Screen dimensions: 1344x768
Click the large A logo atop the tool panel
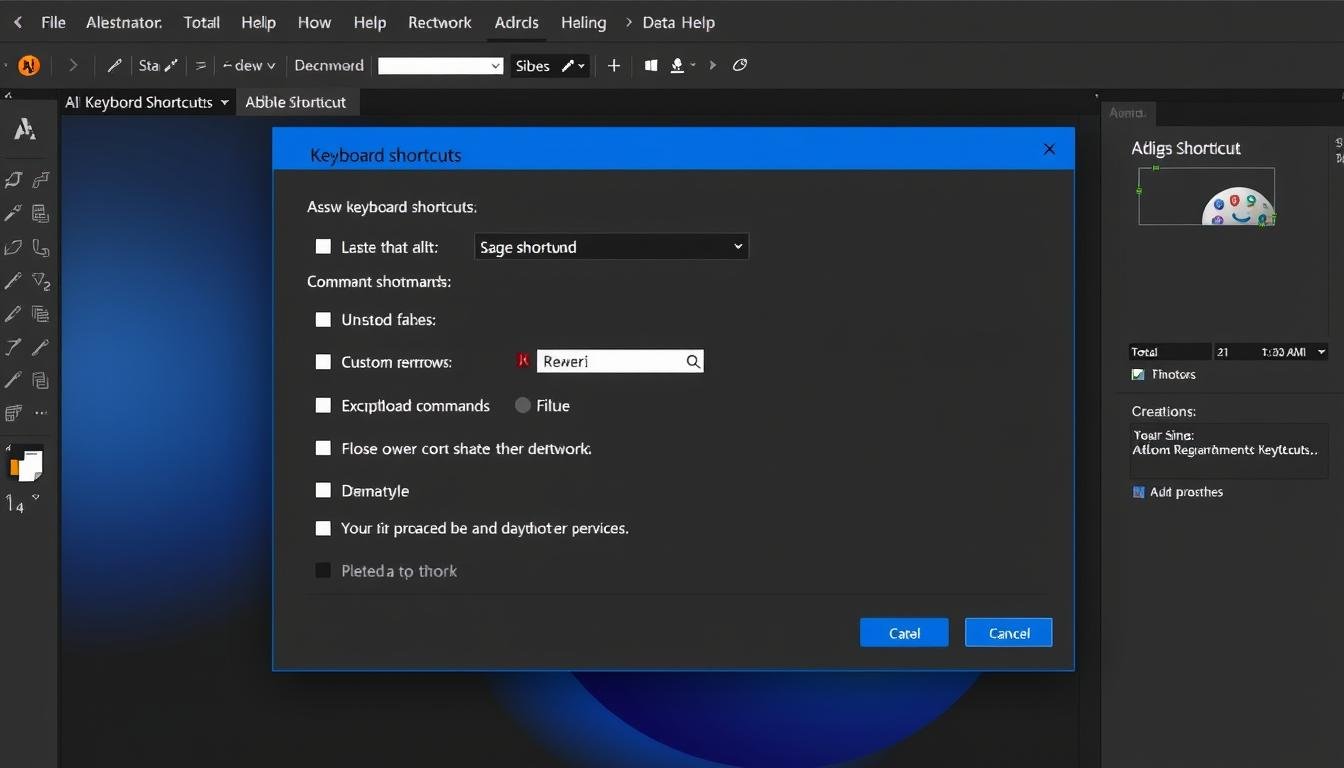pos(25,129)
